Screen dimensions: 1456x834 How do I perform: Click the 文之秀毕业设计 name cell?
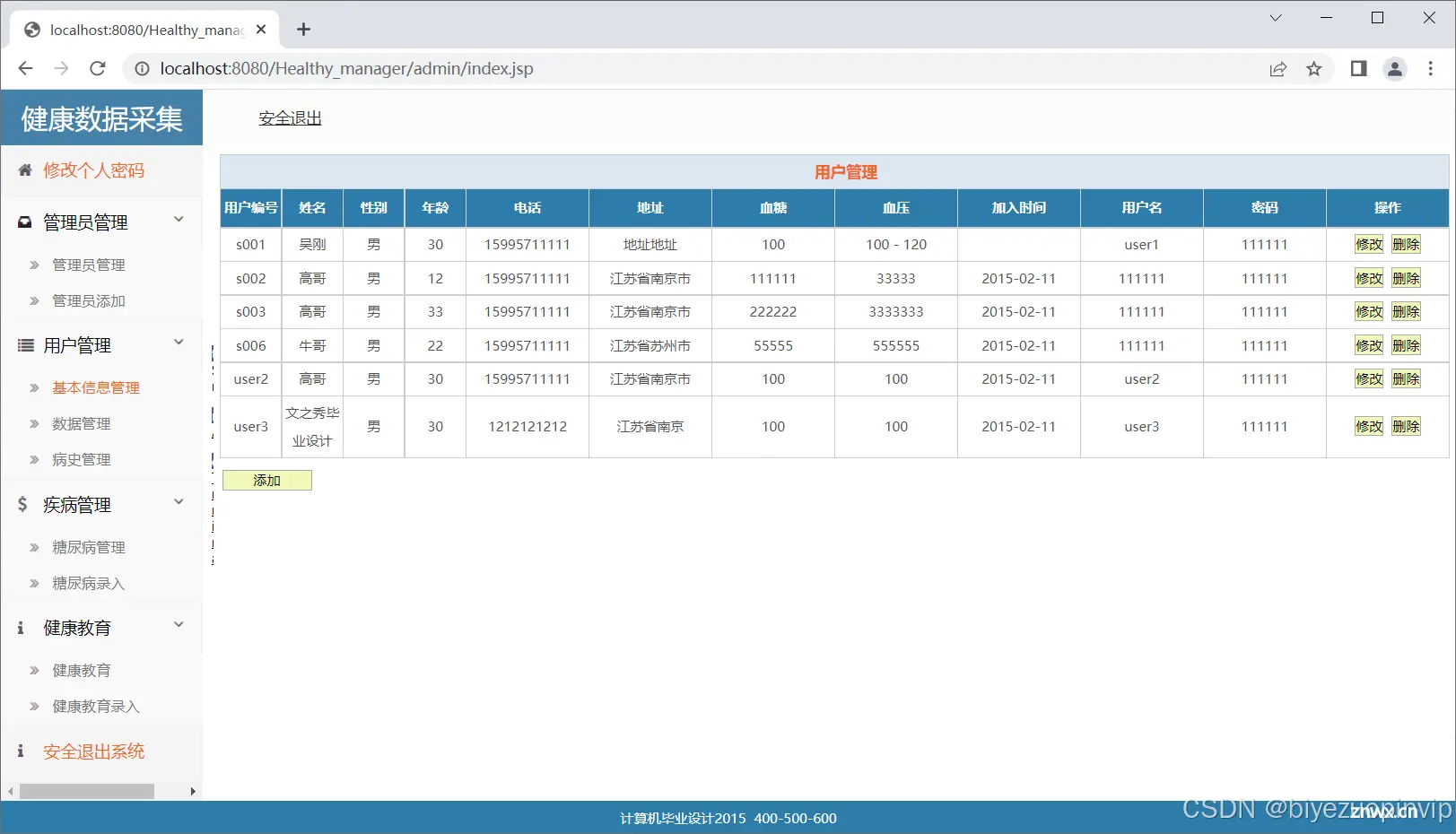(312, 427)
